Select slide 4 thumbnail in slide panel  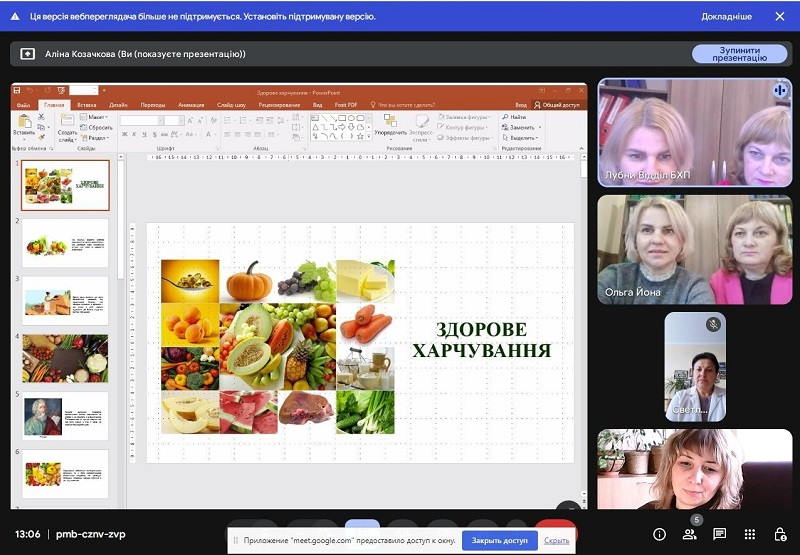[65, 358]
